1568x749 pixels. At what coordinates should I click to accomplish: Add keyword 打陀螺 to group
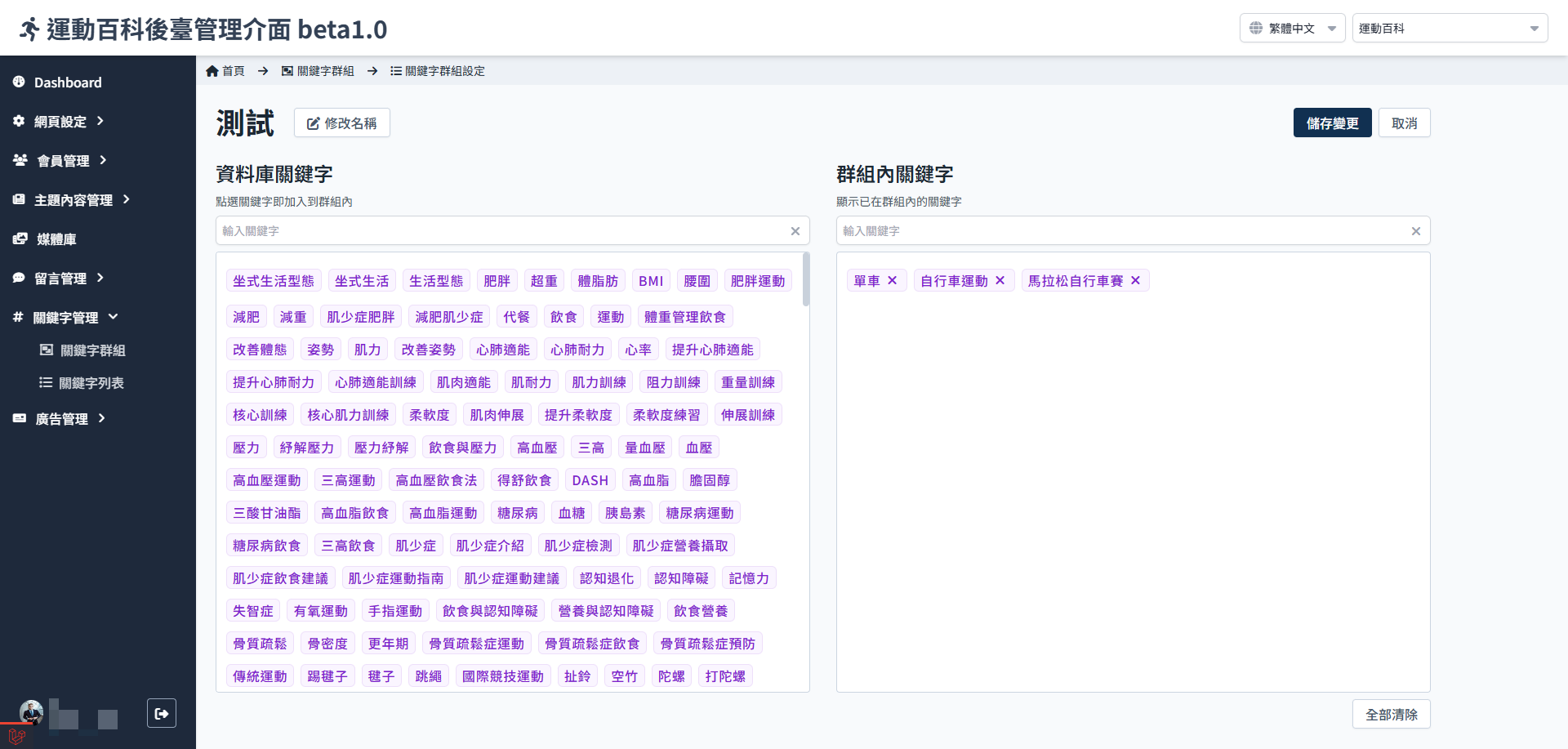725,675
